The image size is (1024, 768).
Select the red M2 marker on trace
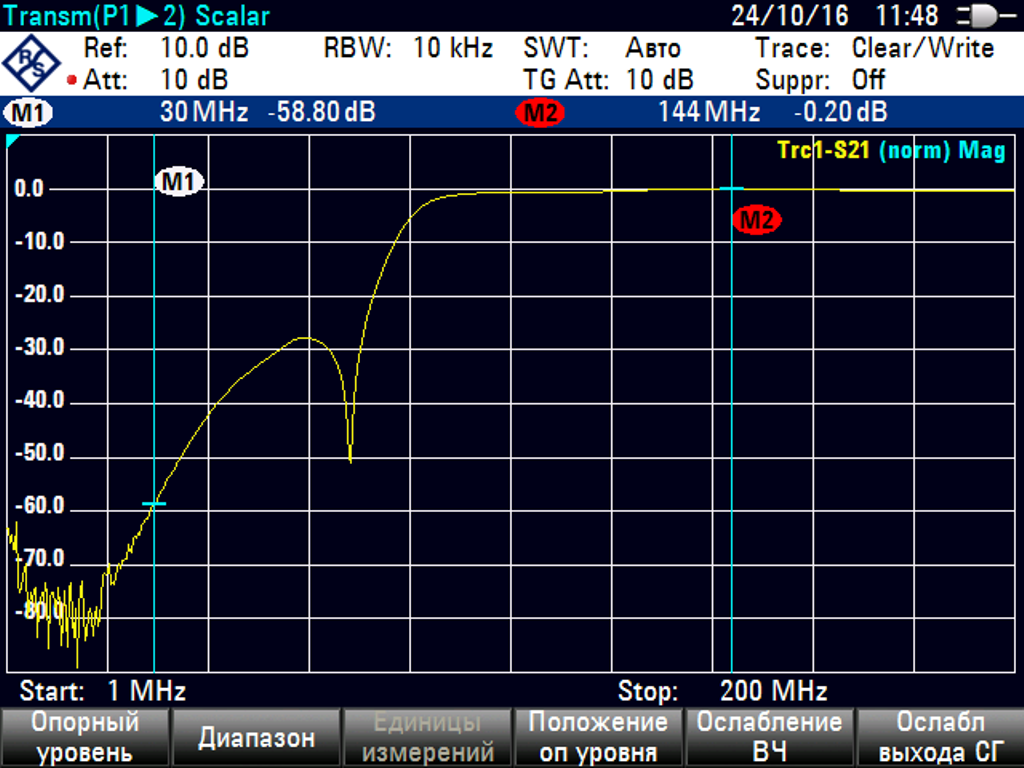(756, 220)
